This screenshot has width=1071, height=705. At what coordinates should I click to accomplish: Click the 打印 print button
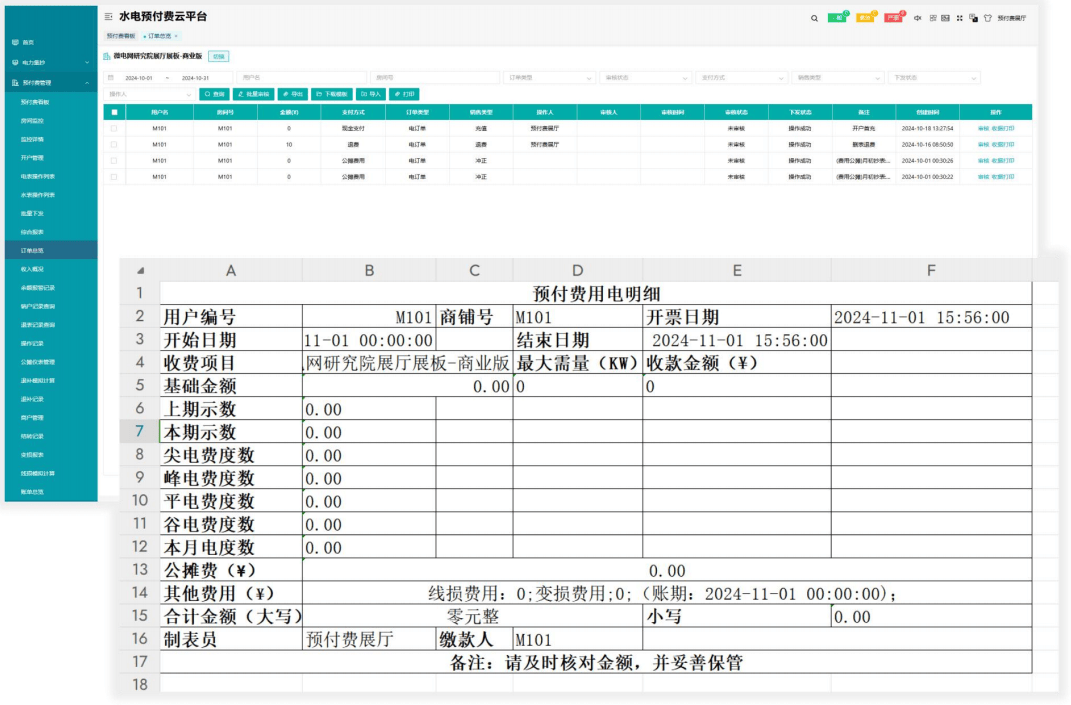pos(404,94)
